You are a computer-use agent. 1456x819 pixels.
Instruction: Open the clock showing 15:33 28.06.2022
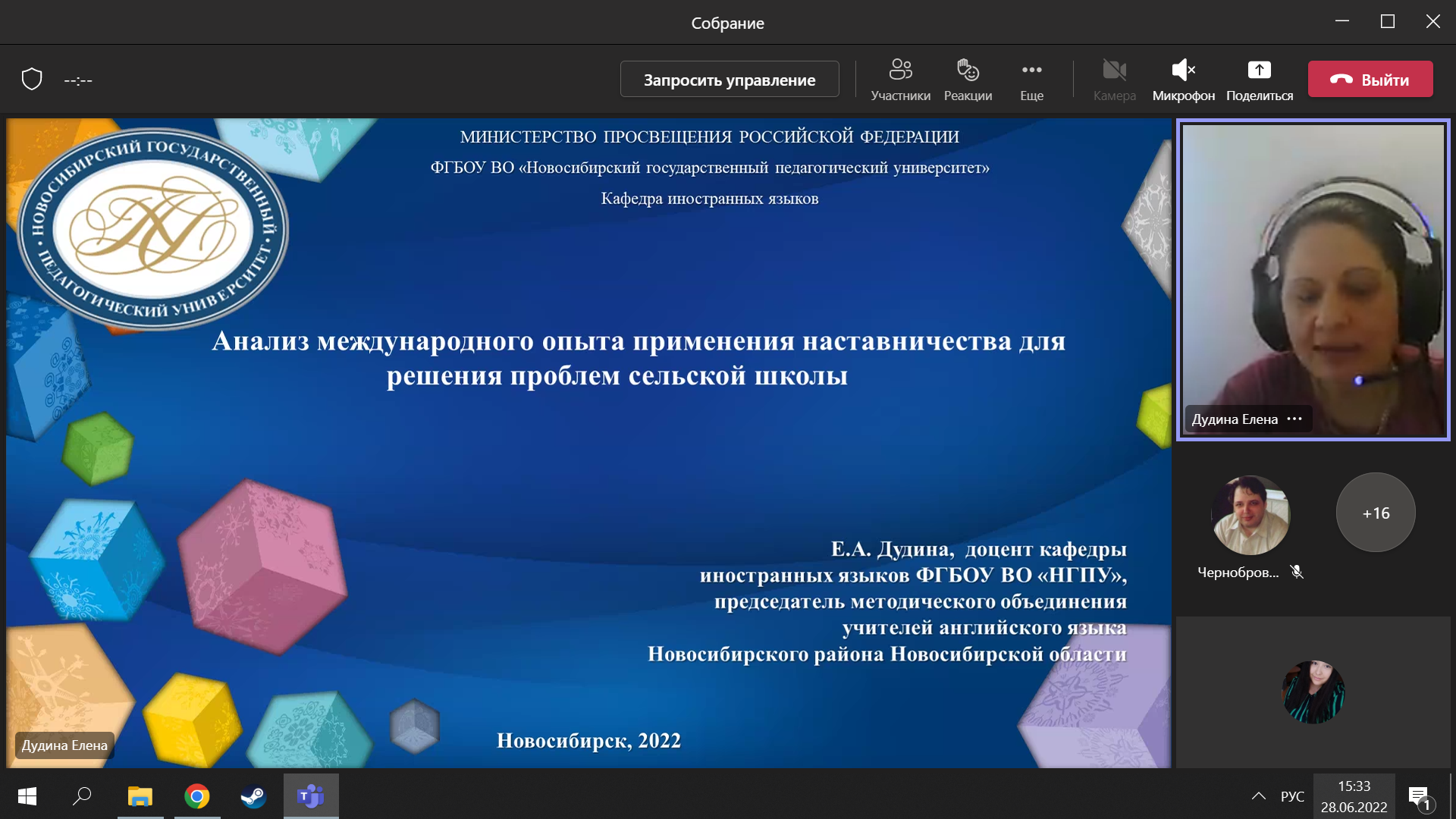click(x=1354, y=796)
